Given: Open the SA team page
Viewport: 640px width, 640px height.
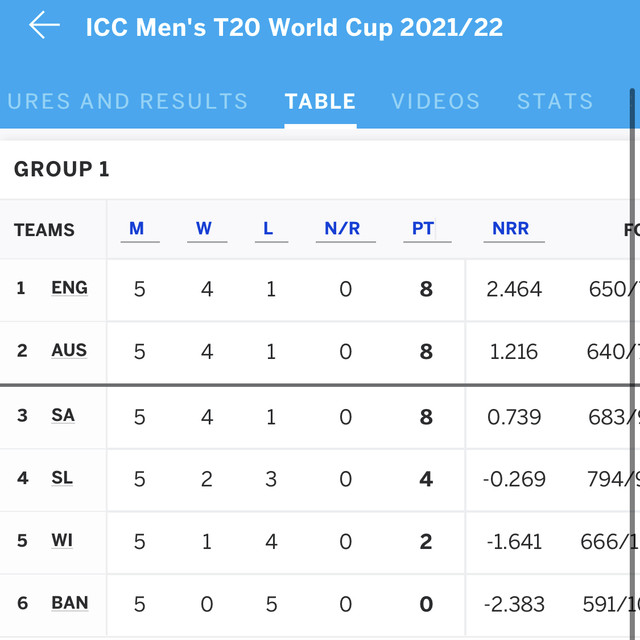Looking at the screenshot, I should pyautogui.click(x=63, y=416).
